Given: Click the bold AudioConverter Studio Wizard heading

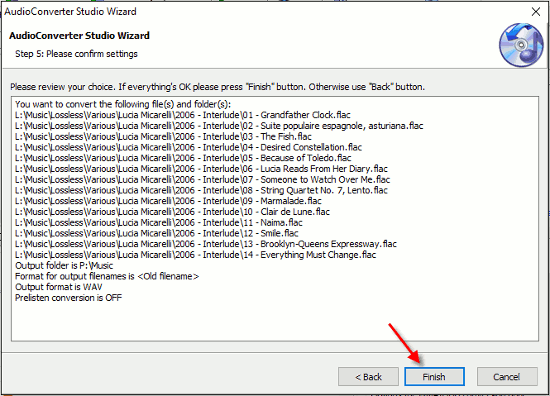Looking at the screenshot, I should click(79, 36).
